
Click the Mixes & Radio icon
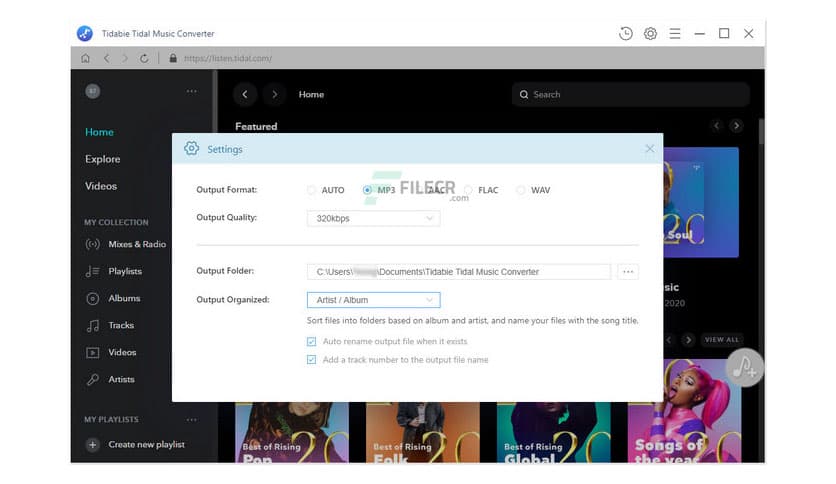pos(92,244)
